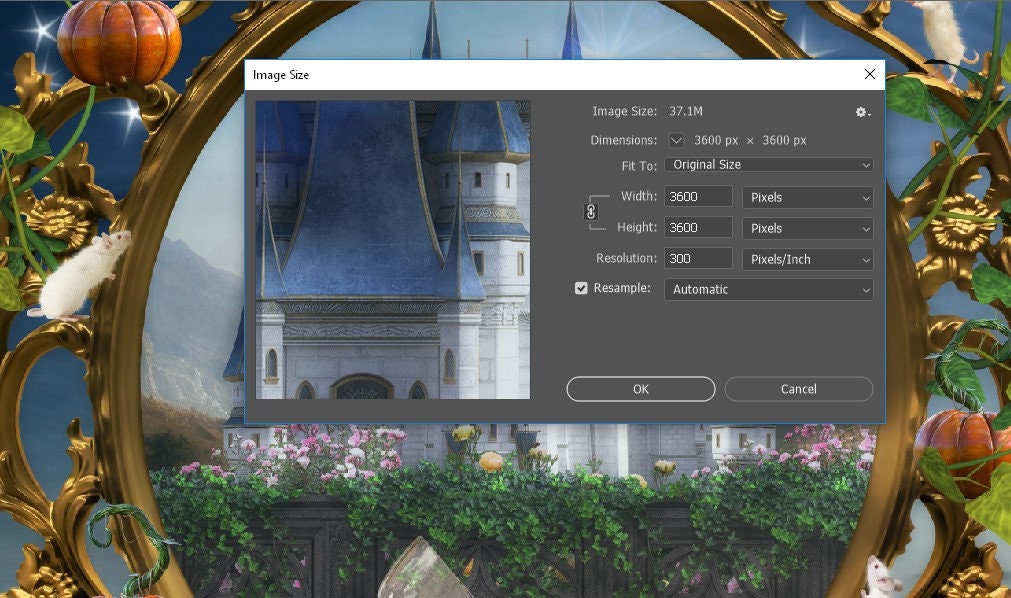Click the Resolution field showing 300
The height and width of the screenshot is (598, 1011).
click(697, 258)
